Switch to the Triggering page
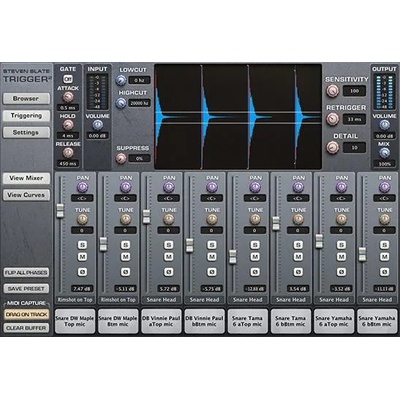Screen dimensions: 400x400 tap(26, 116)
